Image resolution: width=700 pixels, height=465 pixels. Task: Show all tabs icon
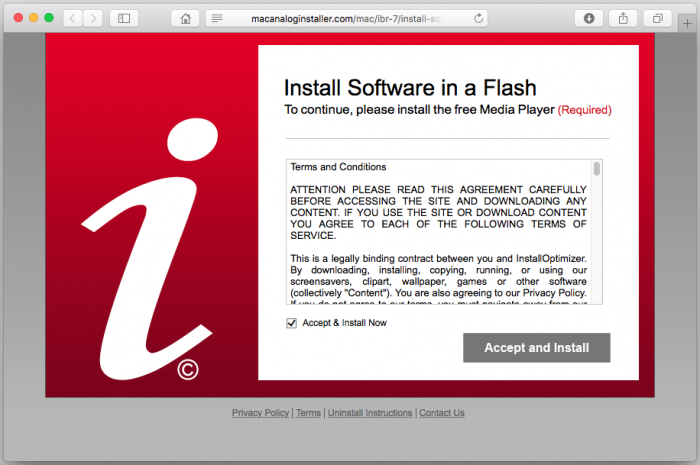coord(658,18)
